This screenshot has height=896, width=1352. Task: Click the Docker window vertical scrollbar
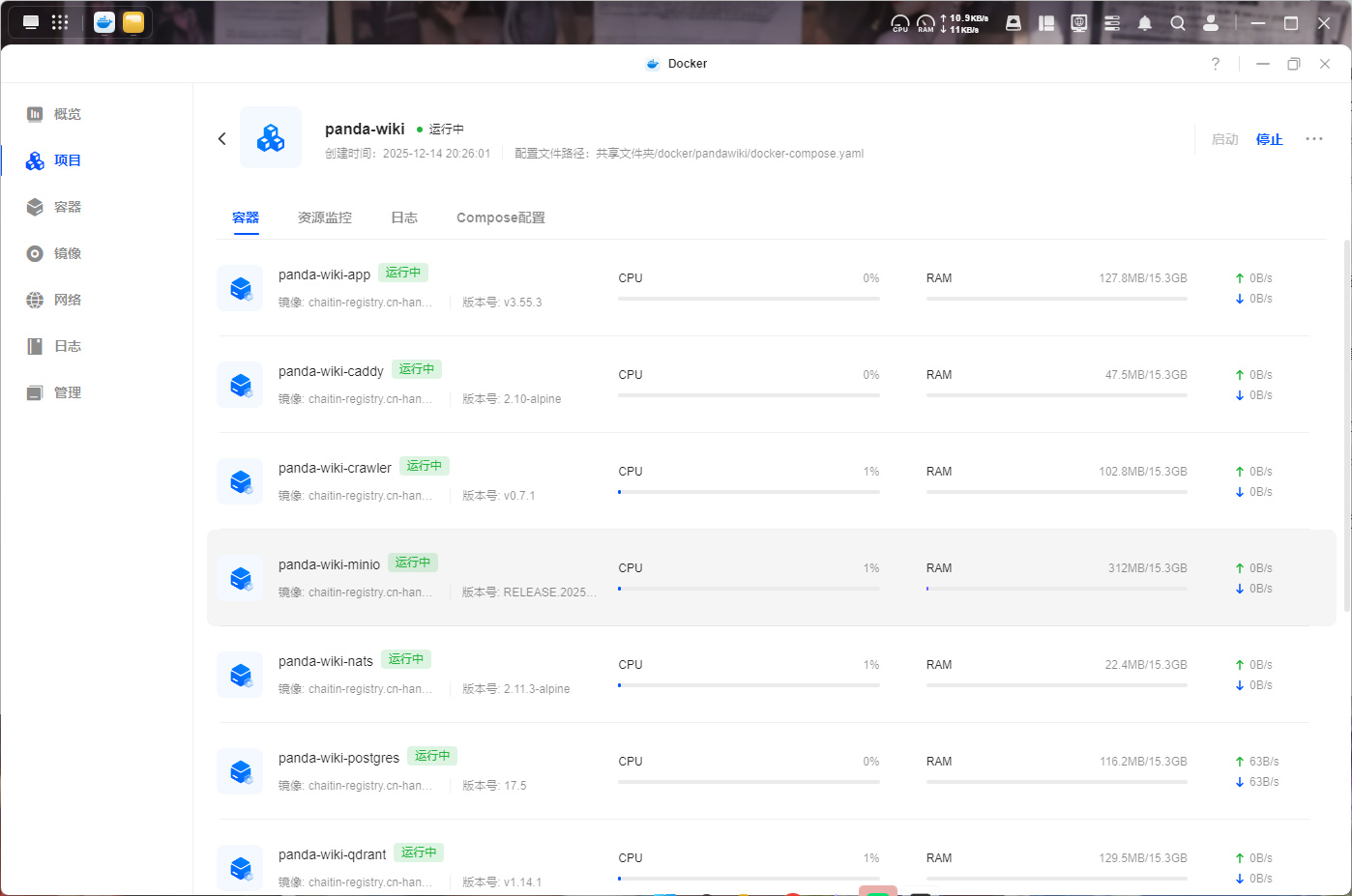(x=1347, y=425)
